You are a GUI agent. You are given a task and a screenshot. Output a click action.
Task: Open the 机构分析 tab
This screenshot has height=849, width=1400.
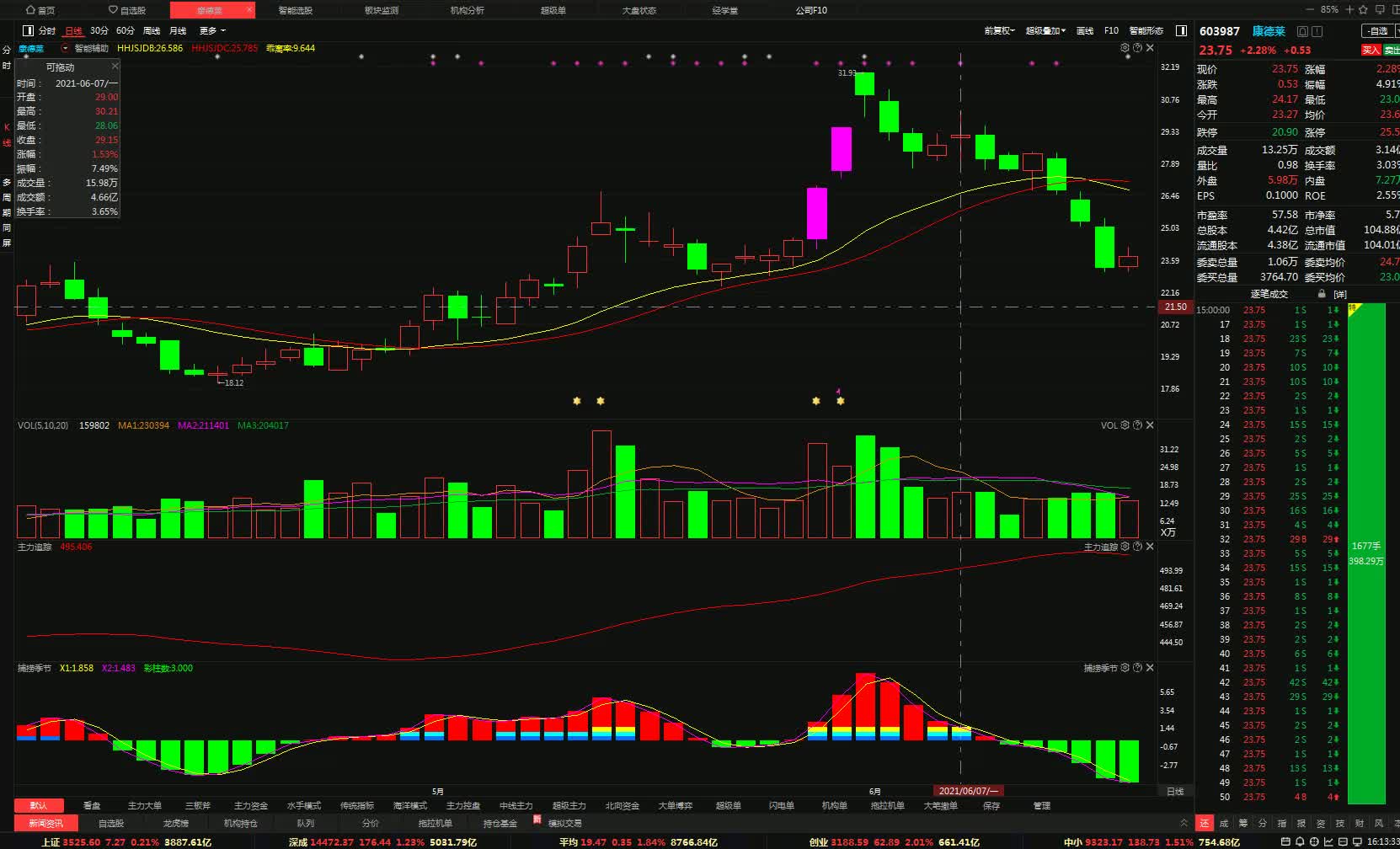pos(467,10)
